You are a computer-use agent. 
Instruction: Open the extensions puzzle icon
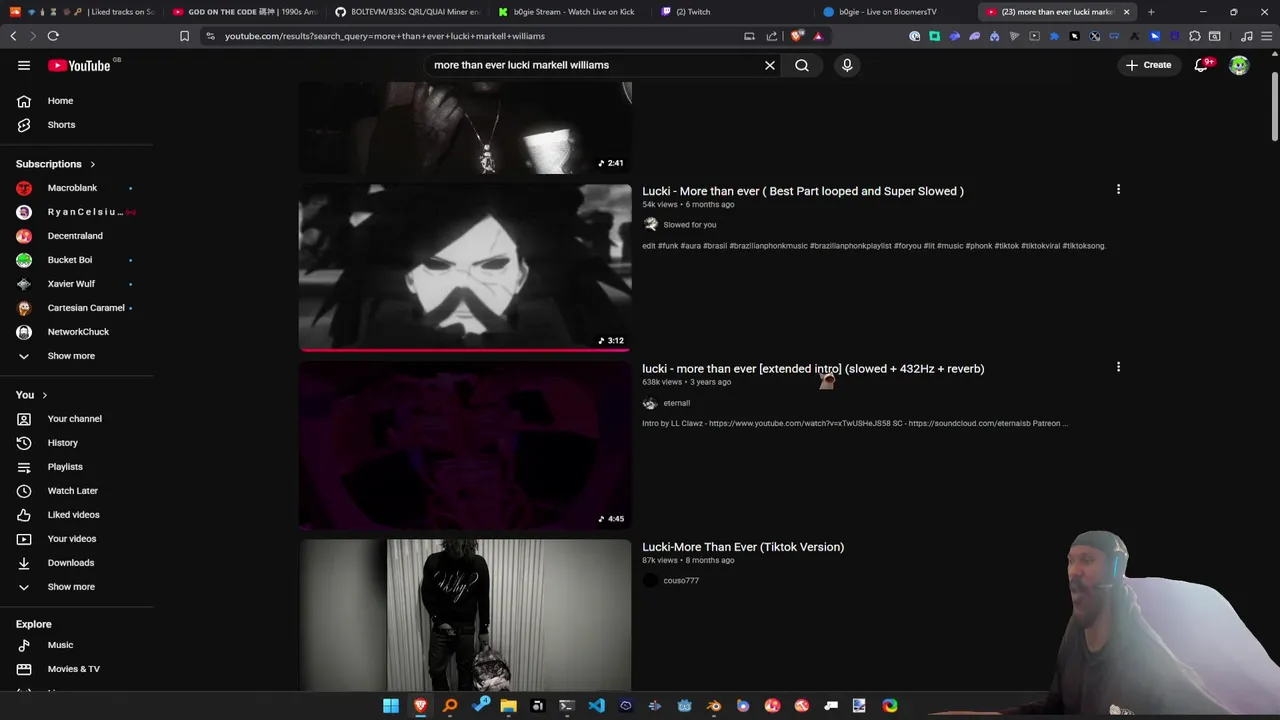(x=1194, y=36)
